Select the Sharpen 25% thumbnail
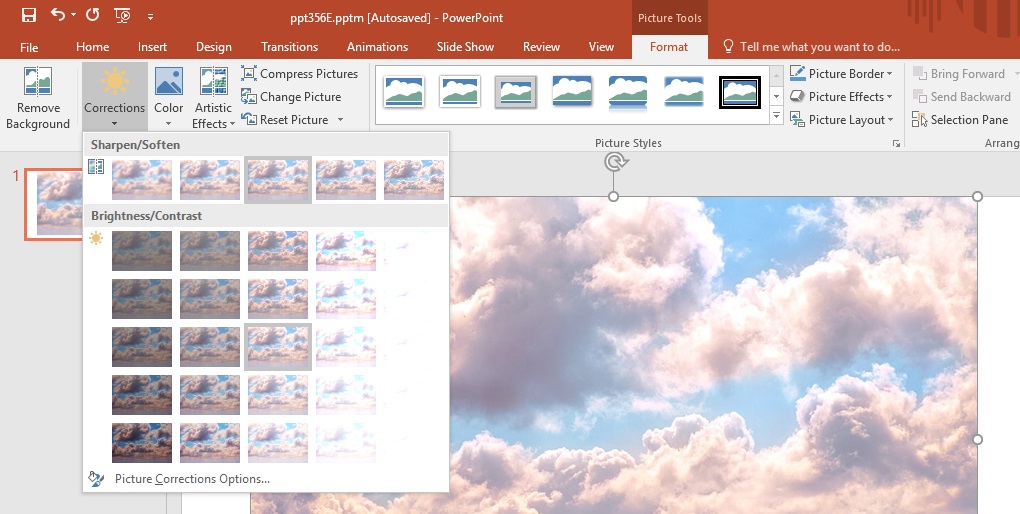This screenshot has height=514, width=1020. click(x=346, y=180)
